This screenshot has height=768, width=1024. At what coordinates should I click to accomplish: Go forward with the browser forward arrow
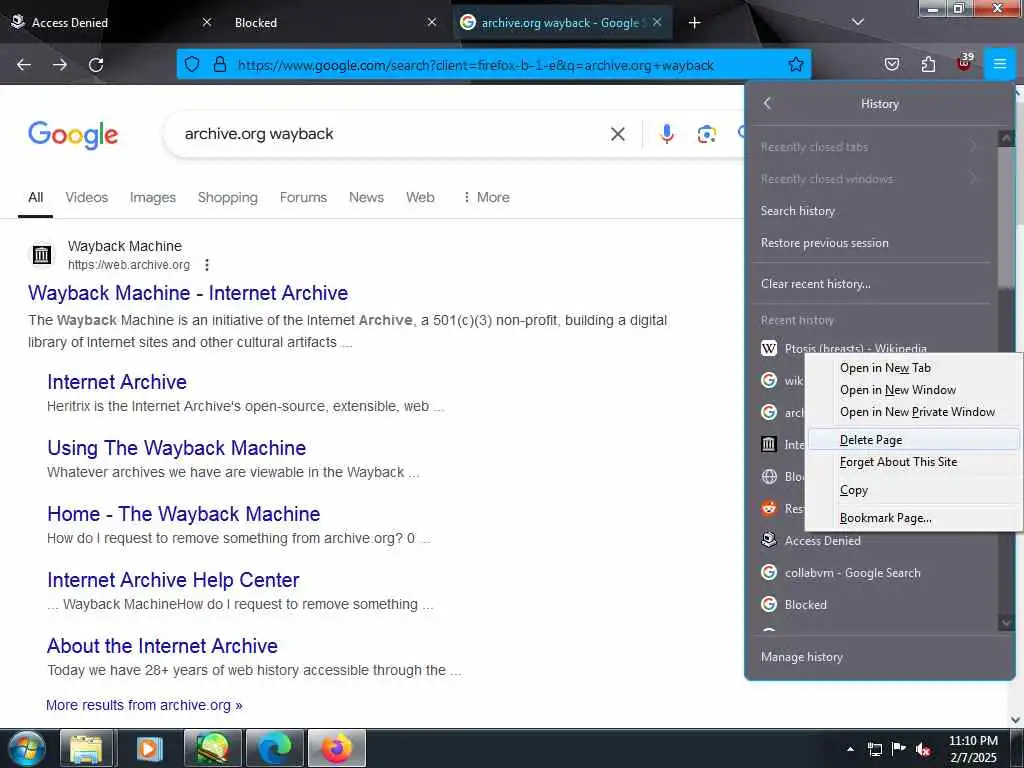click(x=60, y=65)
